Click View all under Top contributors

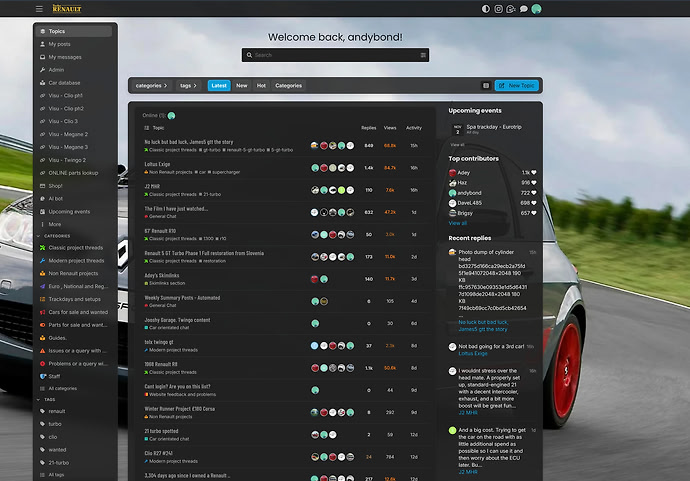point(458,223)
